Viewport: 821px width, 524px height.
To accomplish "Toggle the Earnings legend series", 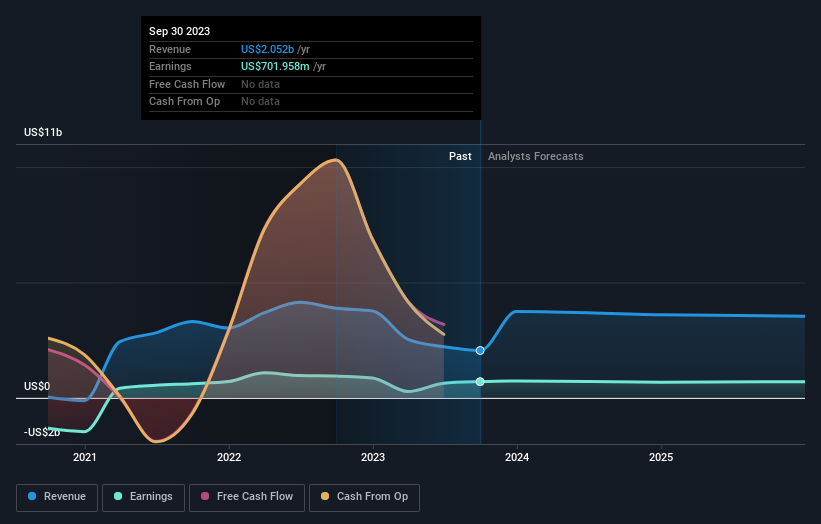I will pos(143,497).
